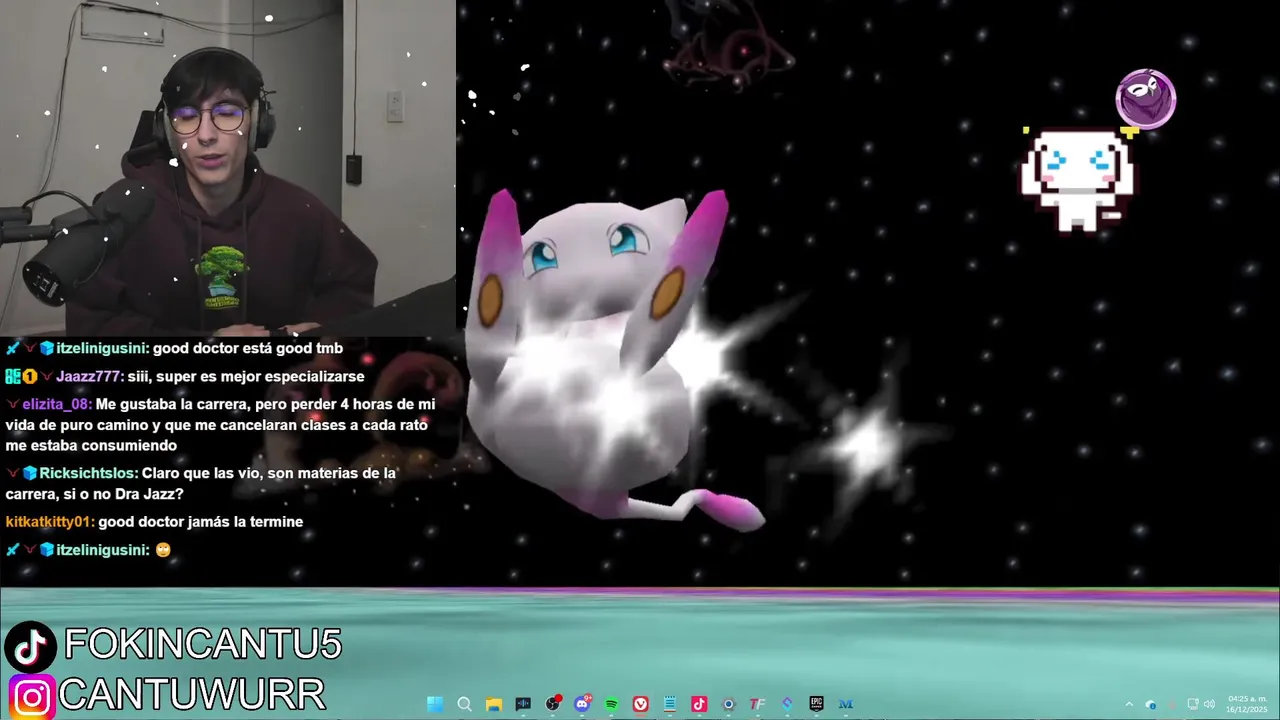Select username Jaazz777 in chat
The width and height of the screenshot is (1280, 720).
(90, 376)
